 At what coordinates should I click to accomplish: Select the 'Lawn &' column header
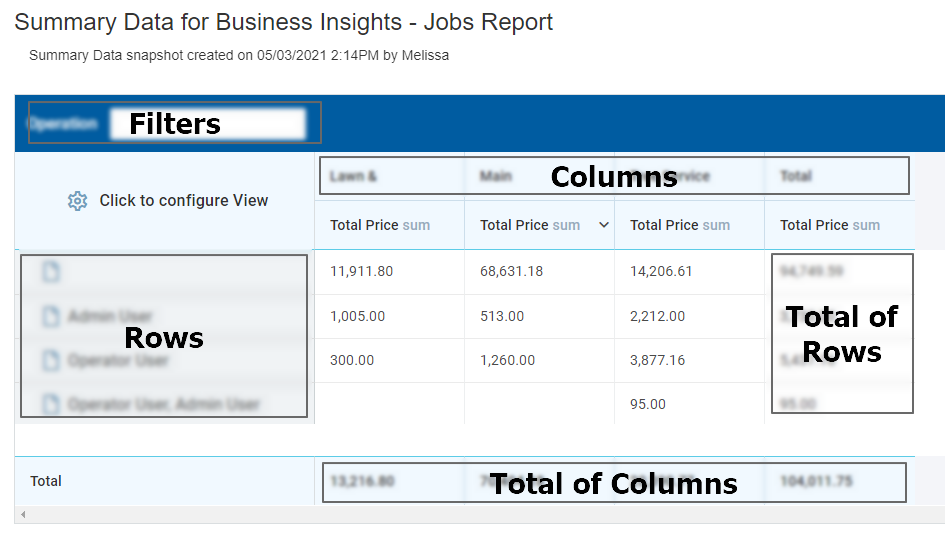(x=353, y=176)
